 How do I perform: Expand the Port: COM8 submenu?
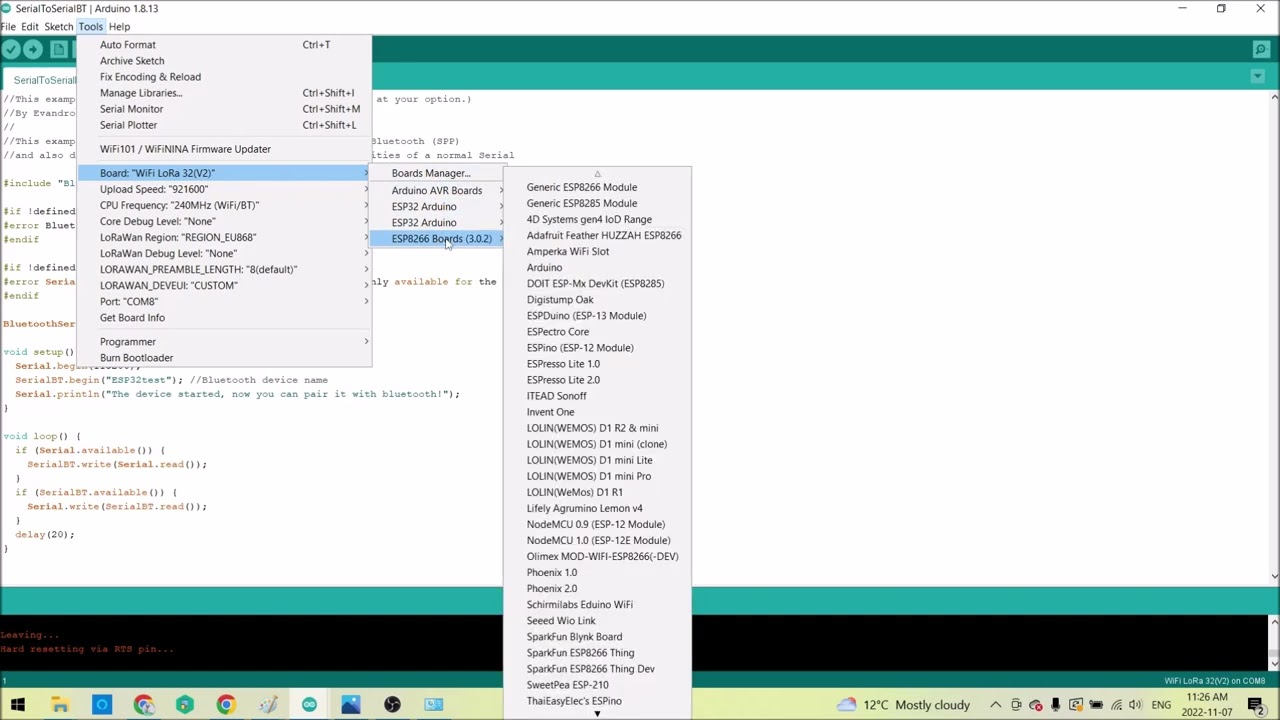click(x=226, y=301)
